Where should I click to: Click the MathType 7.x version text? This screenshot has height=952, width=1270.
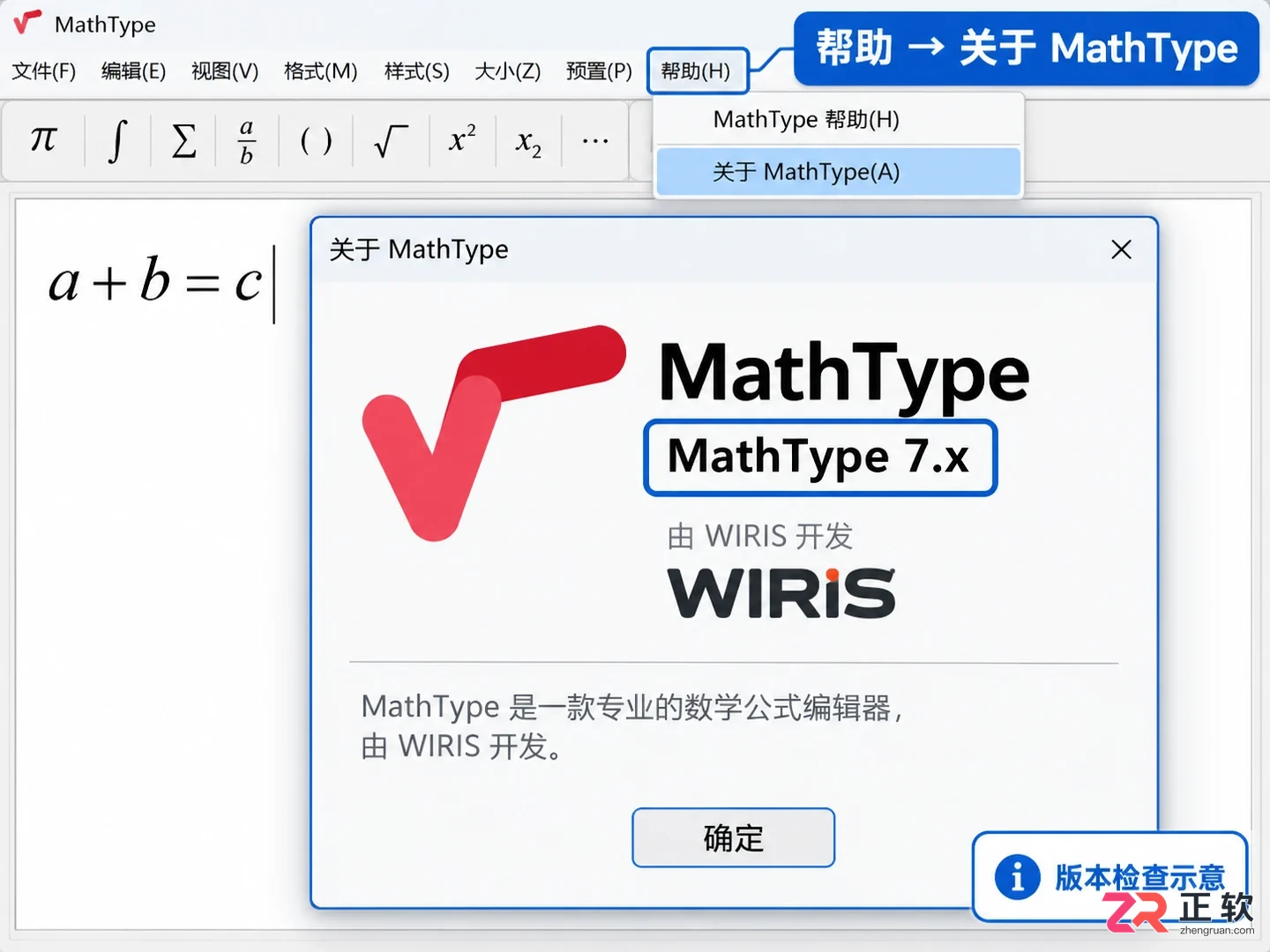coord(819,457)
